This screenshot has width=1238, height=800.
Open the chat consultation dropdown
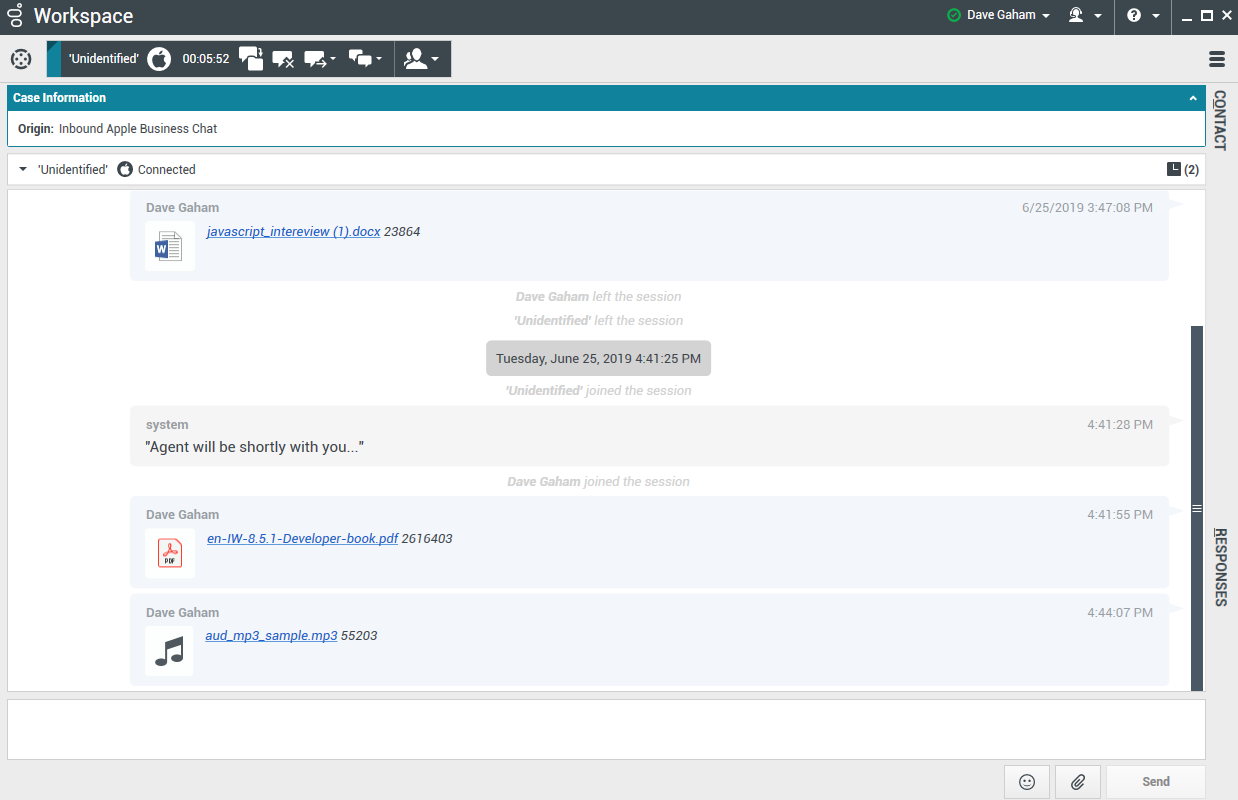point(365,59)
